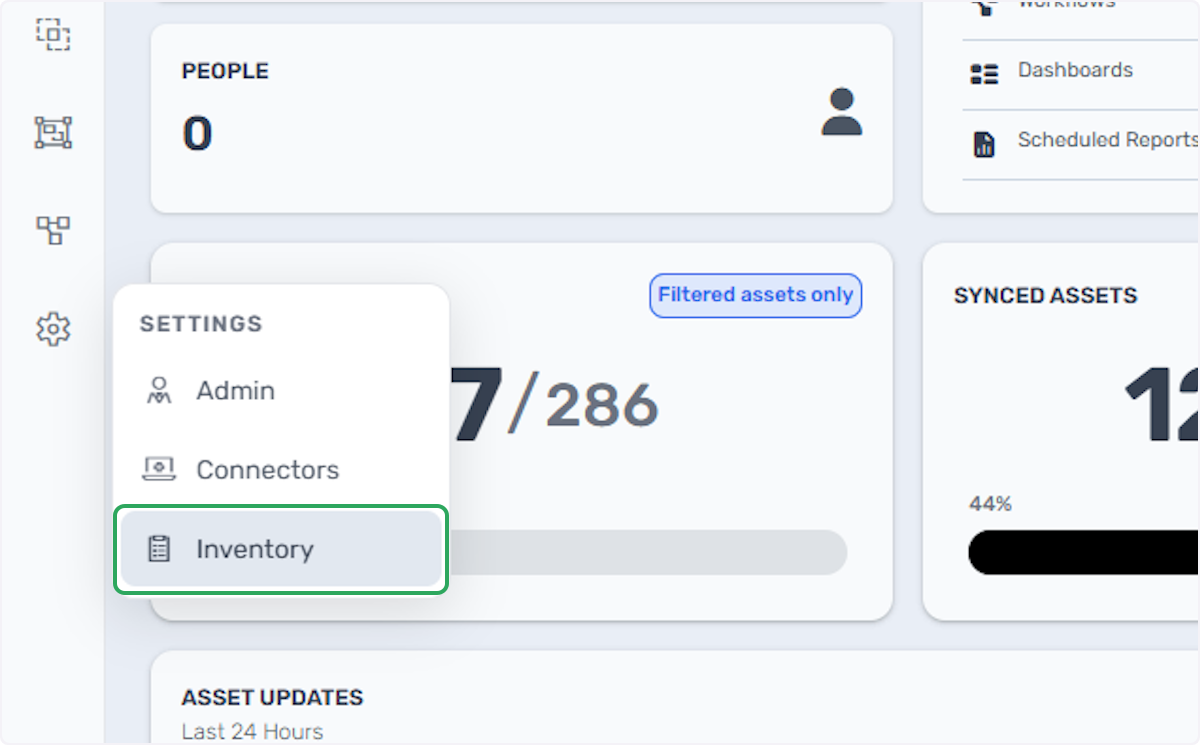The height and width of the screenshot is (745, 1200).
Task: Choose Admin from Settings menu
Action: tap(281, 391)
